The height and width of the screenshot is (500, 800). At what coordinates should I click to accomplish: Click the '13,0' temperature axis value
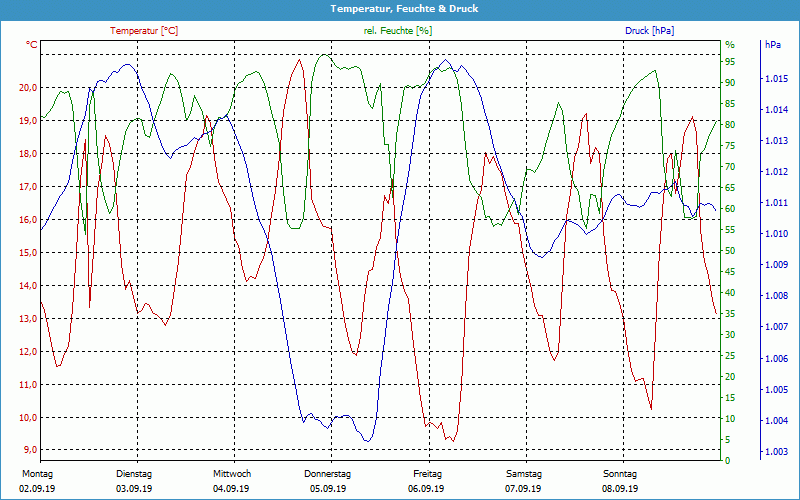pos(28,319)
